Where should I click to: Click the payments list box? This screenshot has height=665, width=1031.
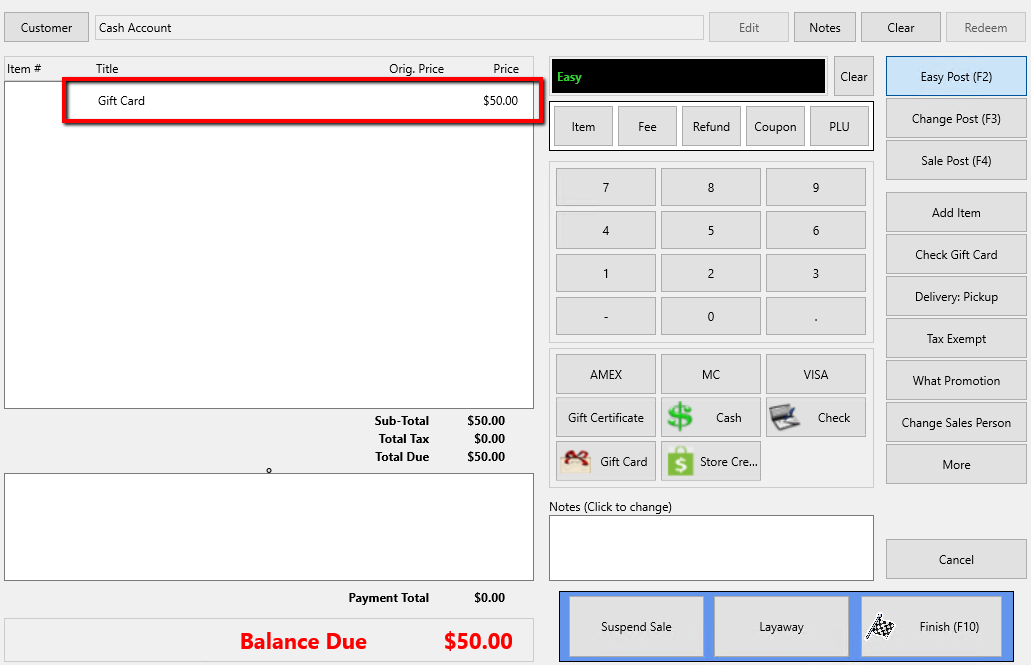[x=269, y=527]
